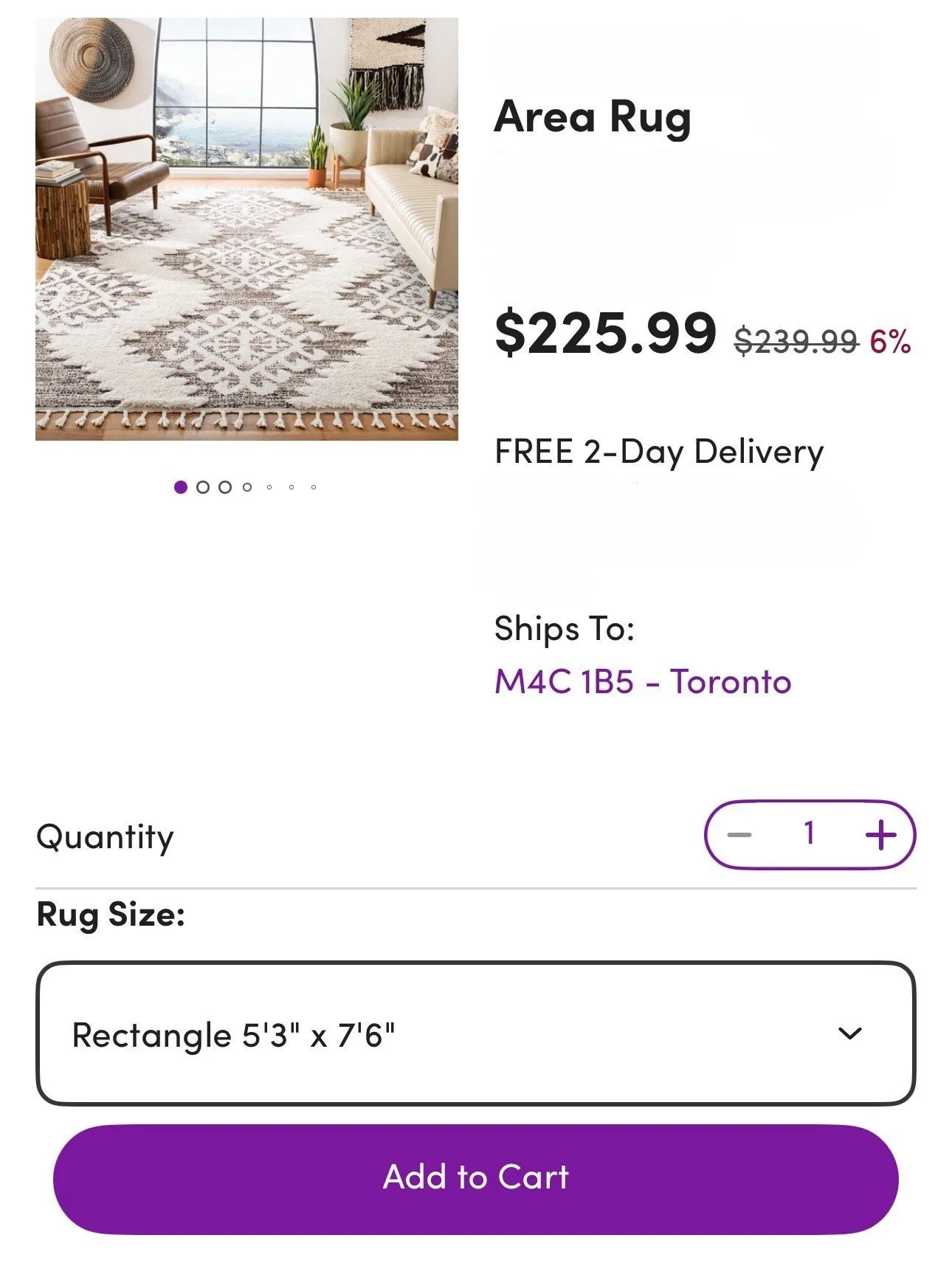The image size is (952, 1266).
Task: Click the Area Rug product title
Action: 593,116
